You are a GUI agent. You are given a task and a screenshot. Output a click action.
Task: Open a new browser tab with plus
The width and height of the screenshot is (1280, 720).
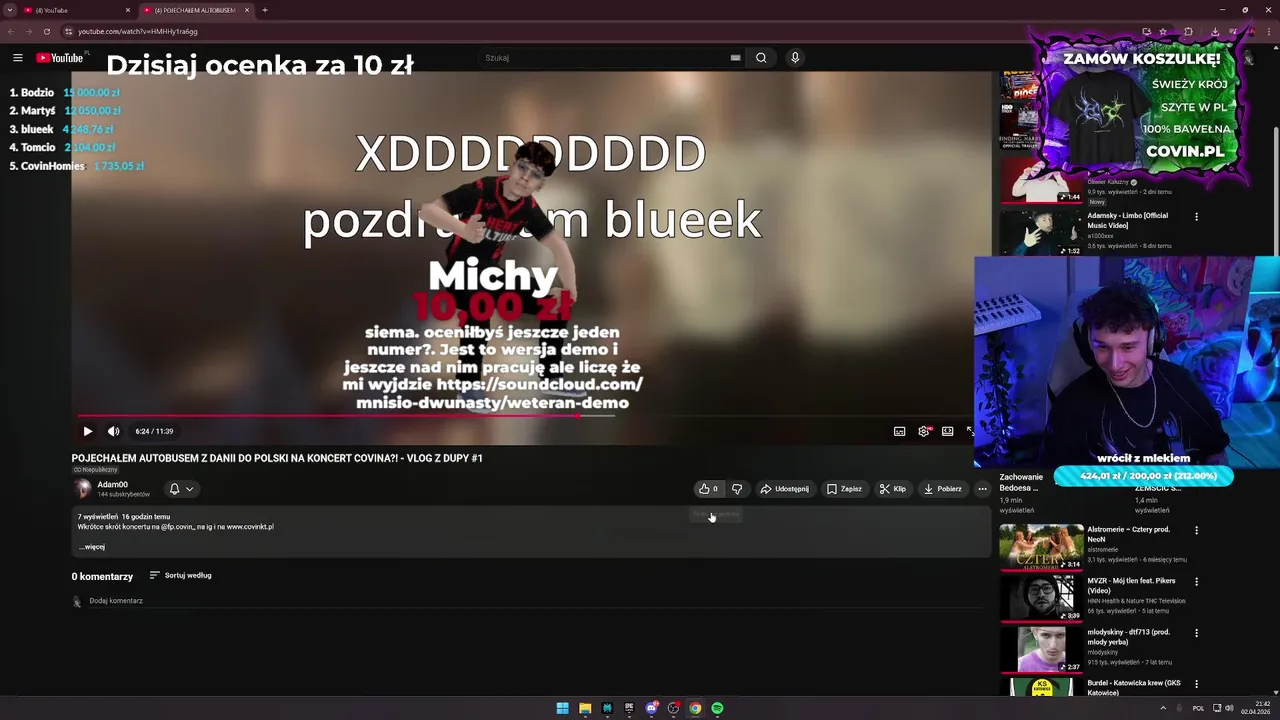pos(264,10)
